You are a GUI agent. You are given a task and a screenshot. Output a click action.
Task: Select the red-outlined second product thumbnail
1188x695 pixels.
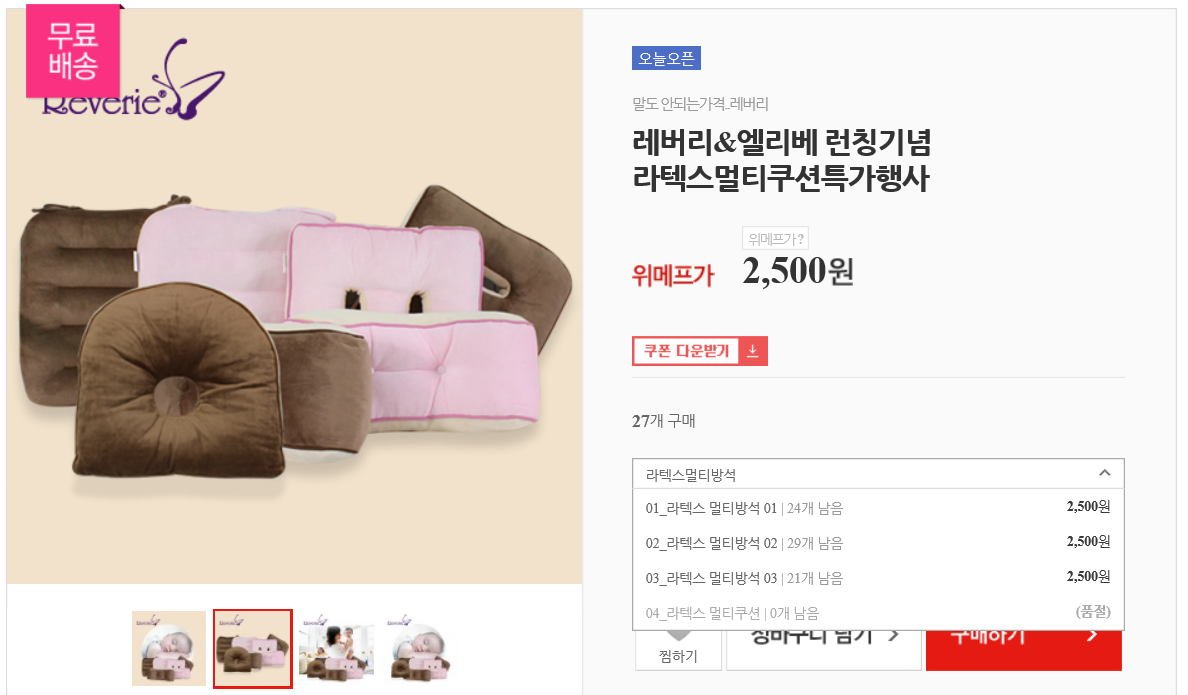pos(253,648)
